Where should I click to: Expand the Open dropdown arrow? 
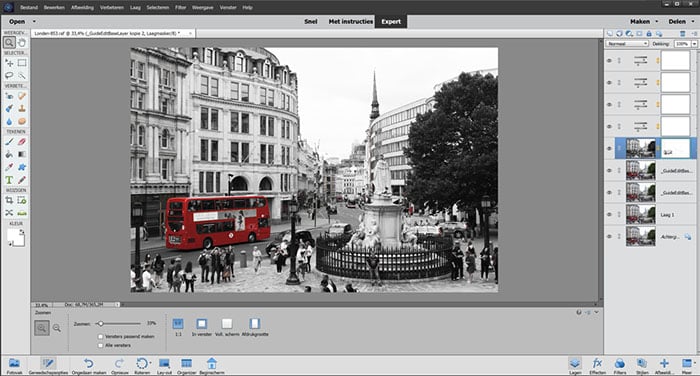[34, 21]
